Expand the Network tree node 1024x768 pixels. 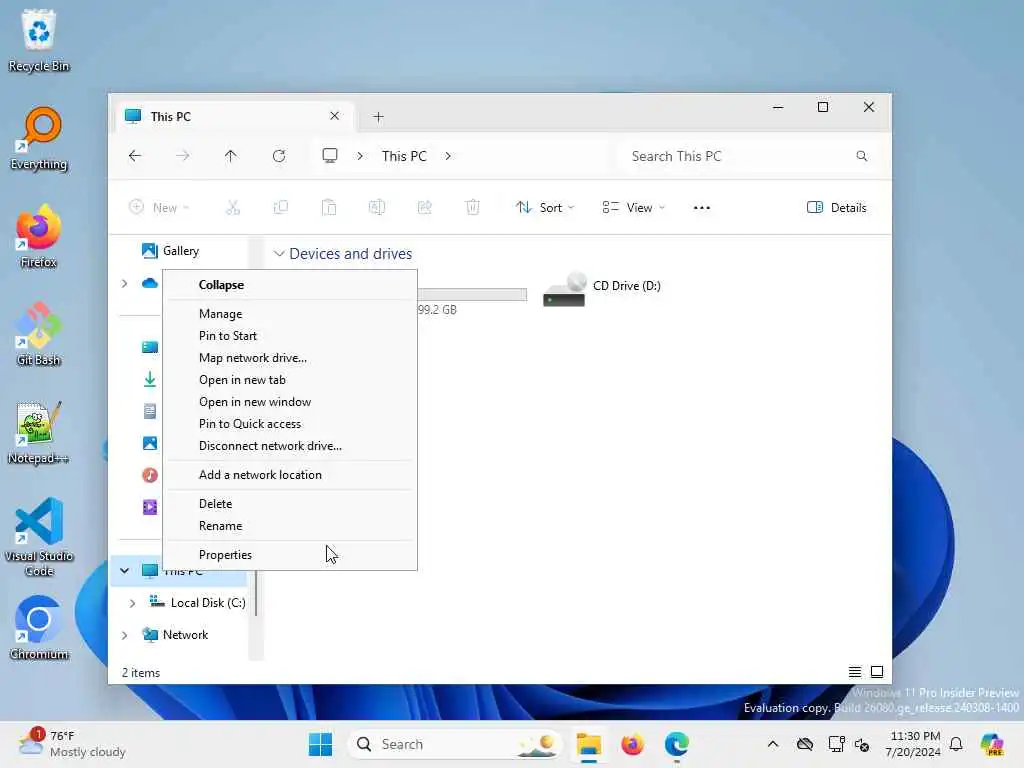point(124,635)
